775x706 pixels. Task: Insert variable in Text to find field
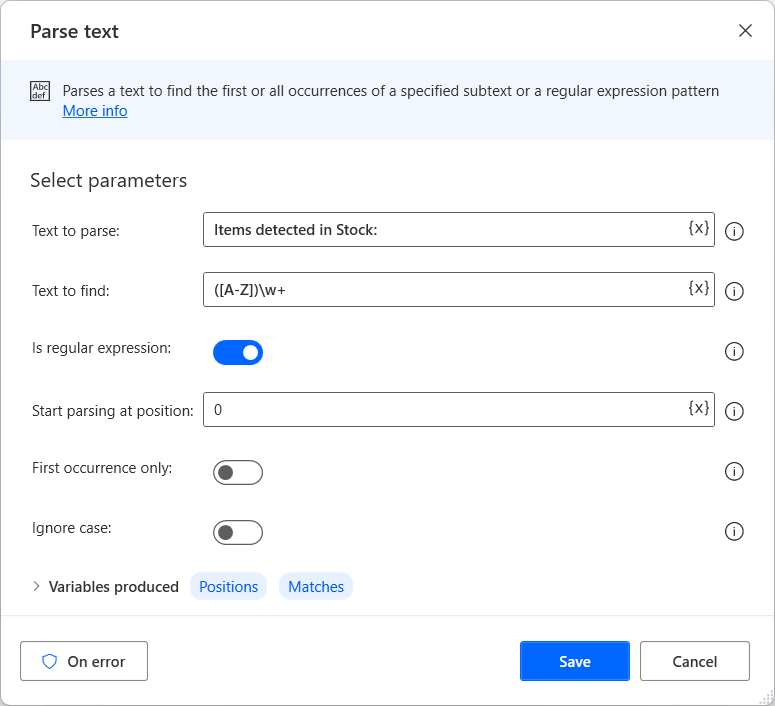699,289
